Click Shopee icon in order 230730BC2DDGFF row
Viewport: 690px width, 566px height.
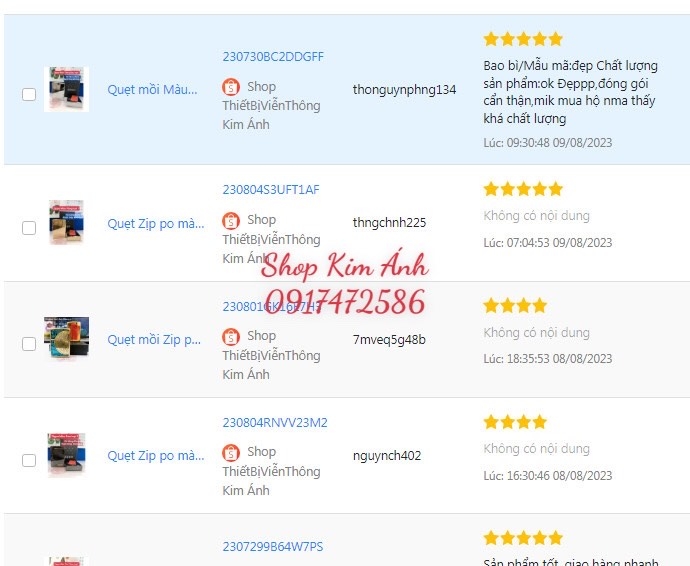point(231,87)
